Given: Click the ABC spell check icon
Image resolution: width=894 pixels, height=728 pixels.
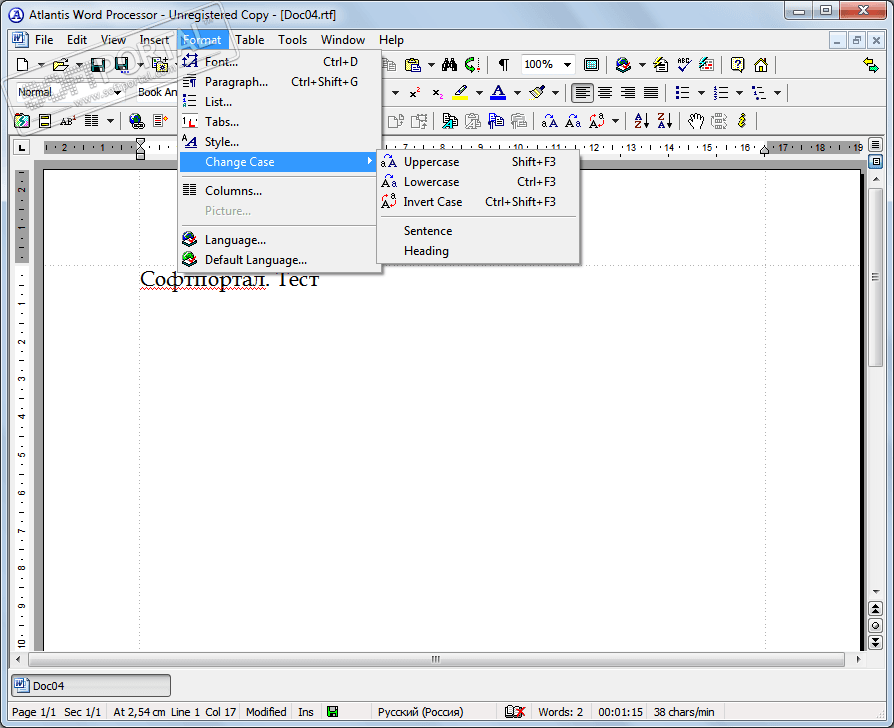Looking at the screenshot, I should pos(684,64).
